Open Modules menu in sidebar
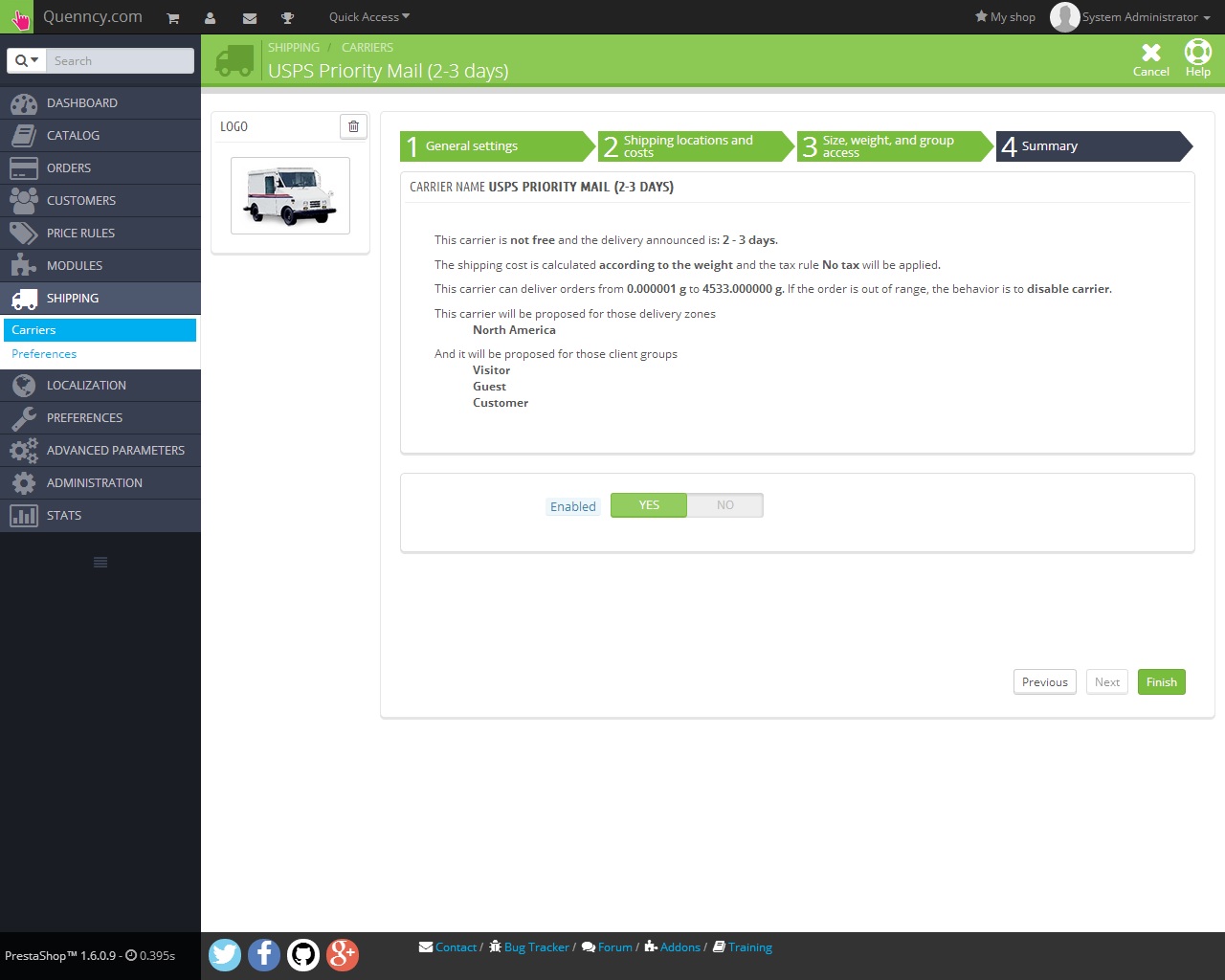 [100, 266]
